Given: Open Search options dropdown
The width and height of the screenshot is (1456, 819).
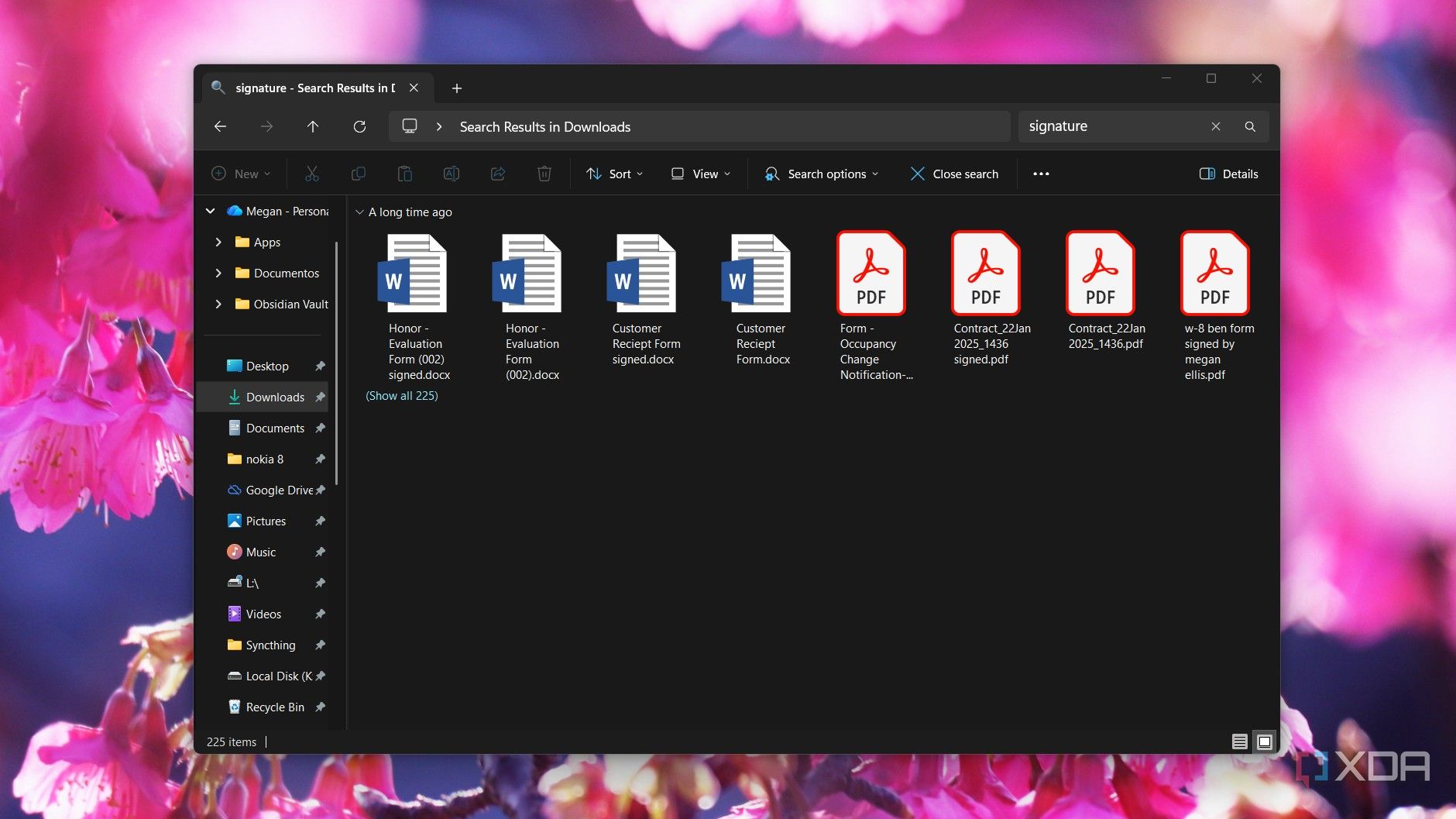Looking at the screenshot, I should (822, 174).
